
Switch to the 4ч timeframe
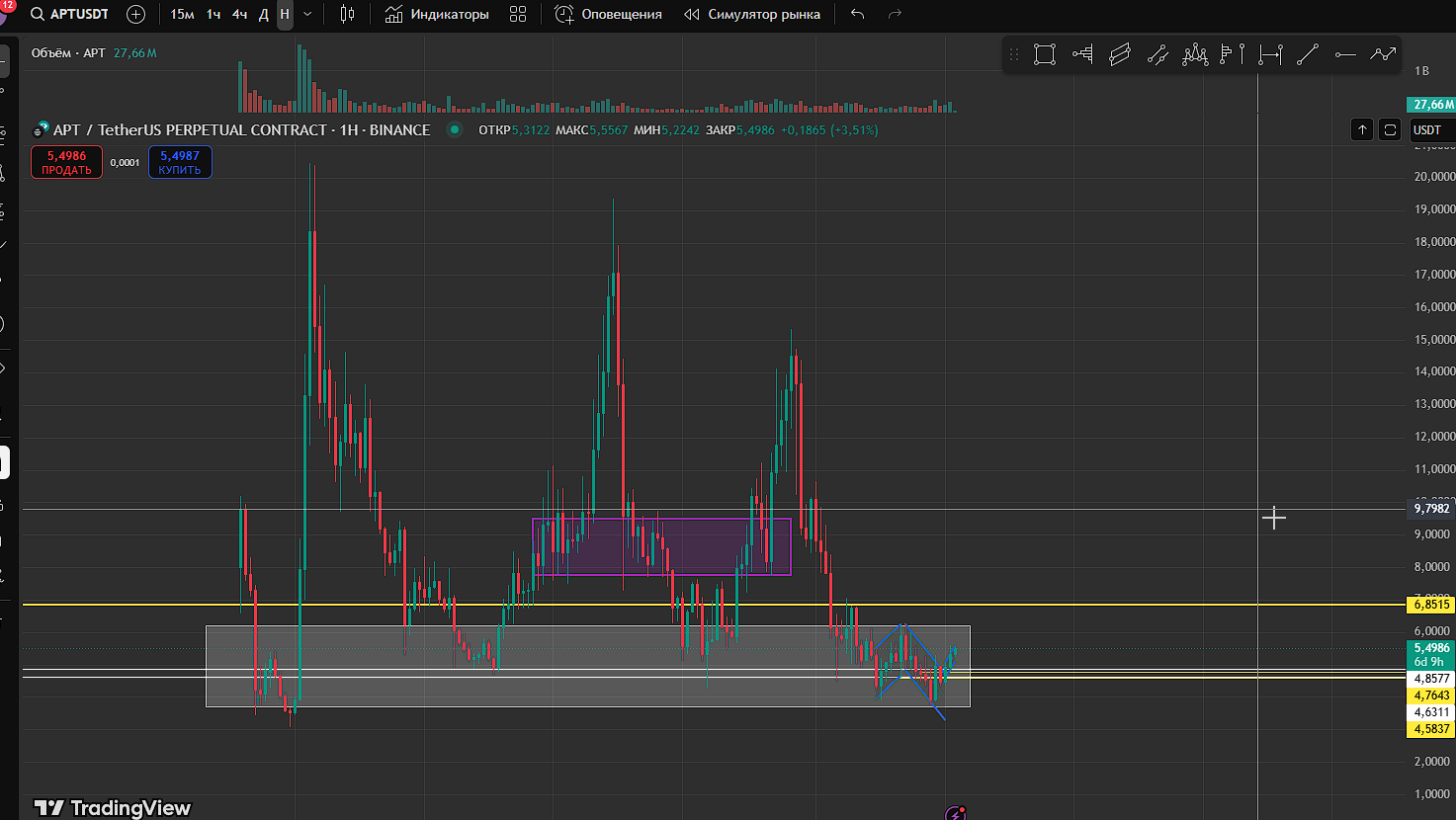[239, 14]
